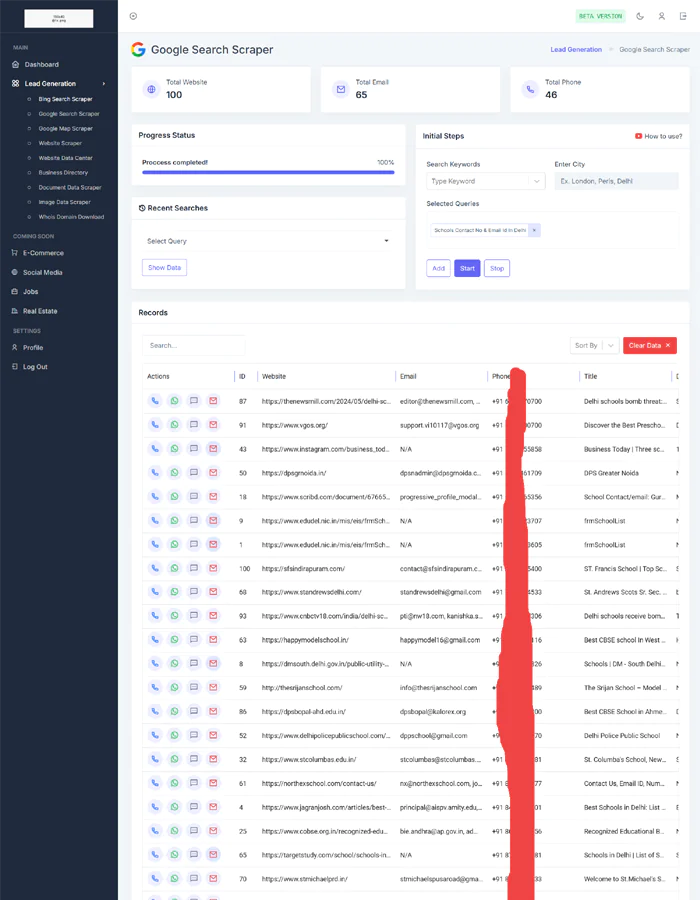Open How to use? video link
The width and height of the screenshot is (700, 900).
[x=659, y=136]
